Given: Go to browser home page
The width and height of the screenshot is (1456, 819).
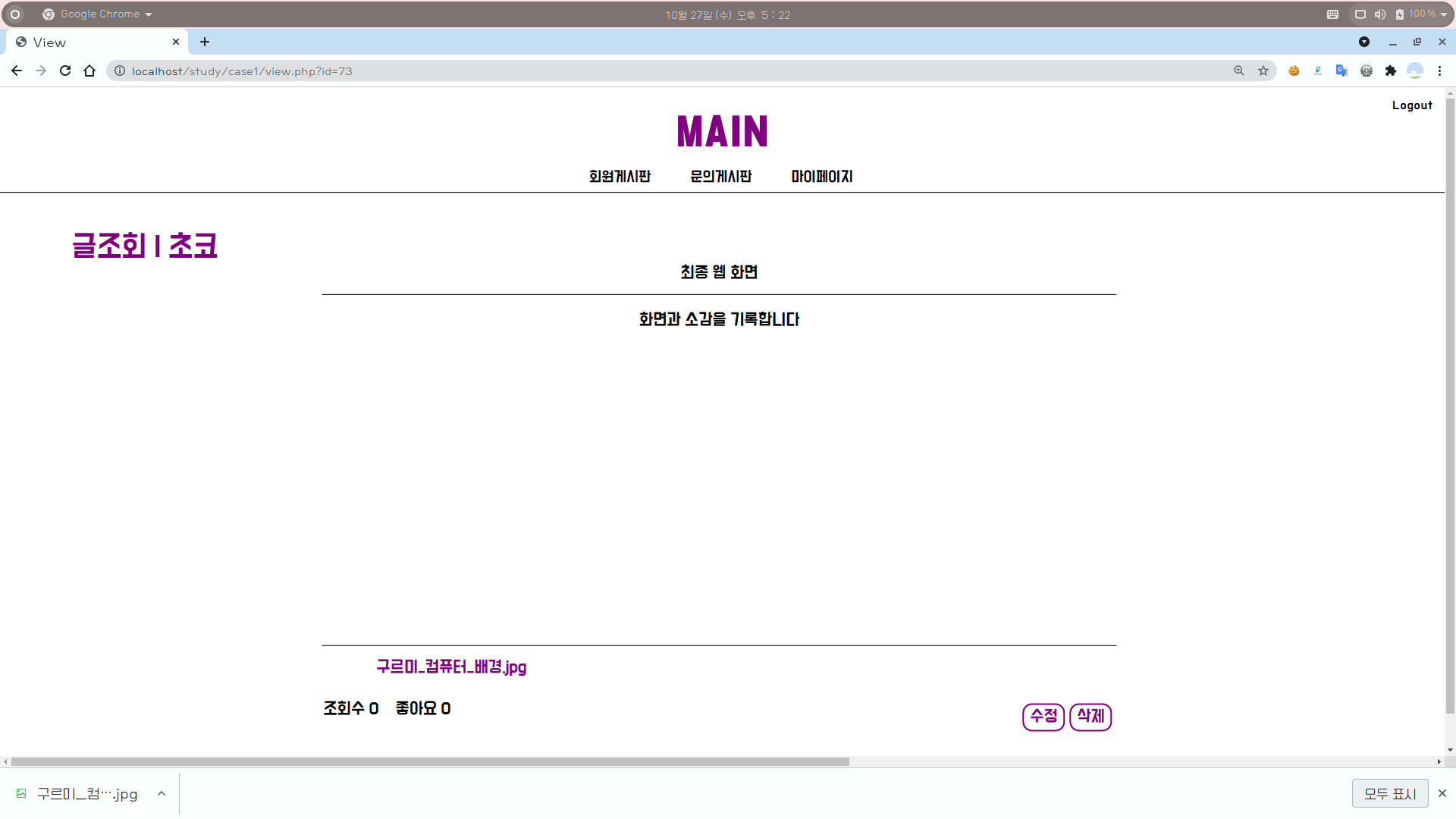Looking at the screenshot, I should [x=89, y=71].
